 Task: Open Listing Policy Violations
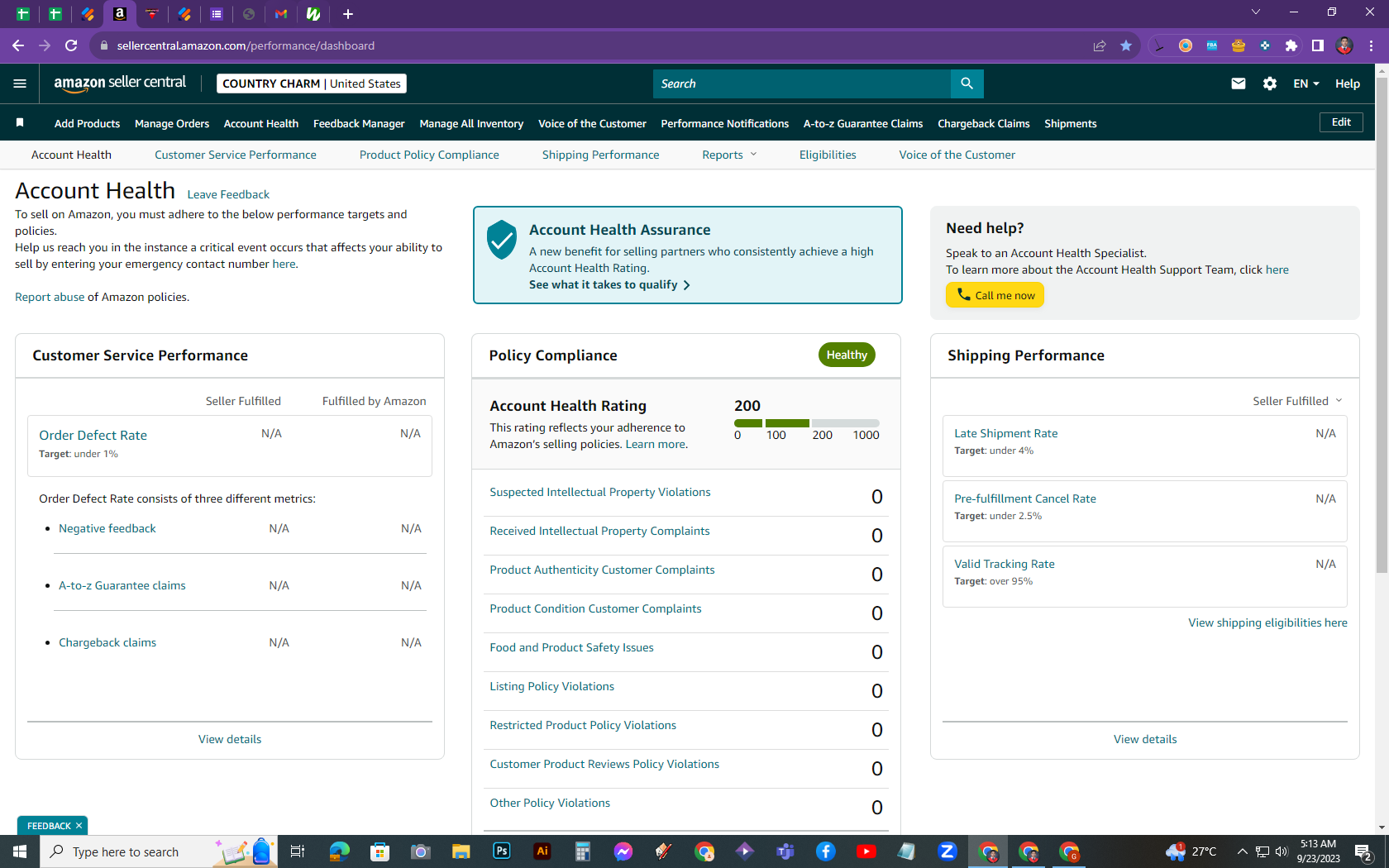click(x=552, y=686)
